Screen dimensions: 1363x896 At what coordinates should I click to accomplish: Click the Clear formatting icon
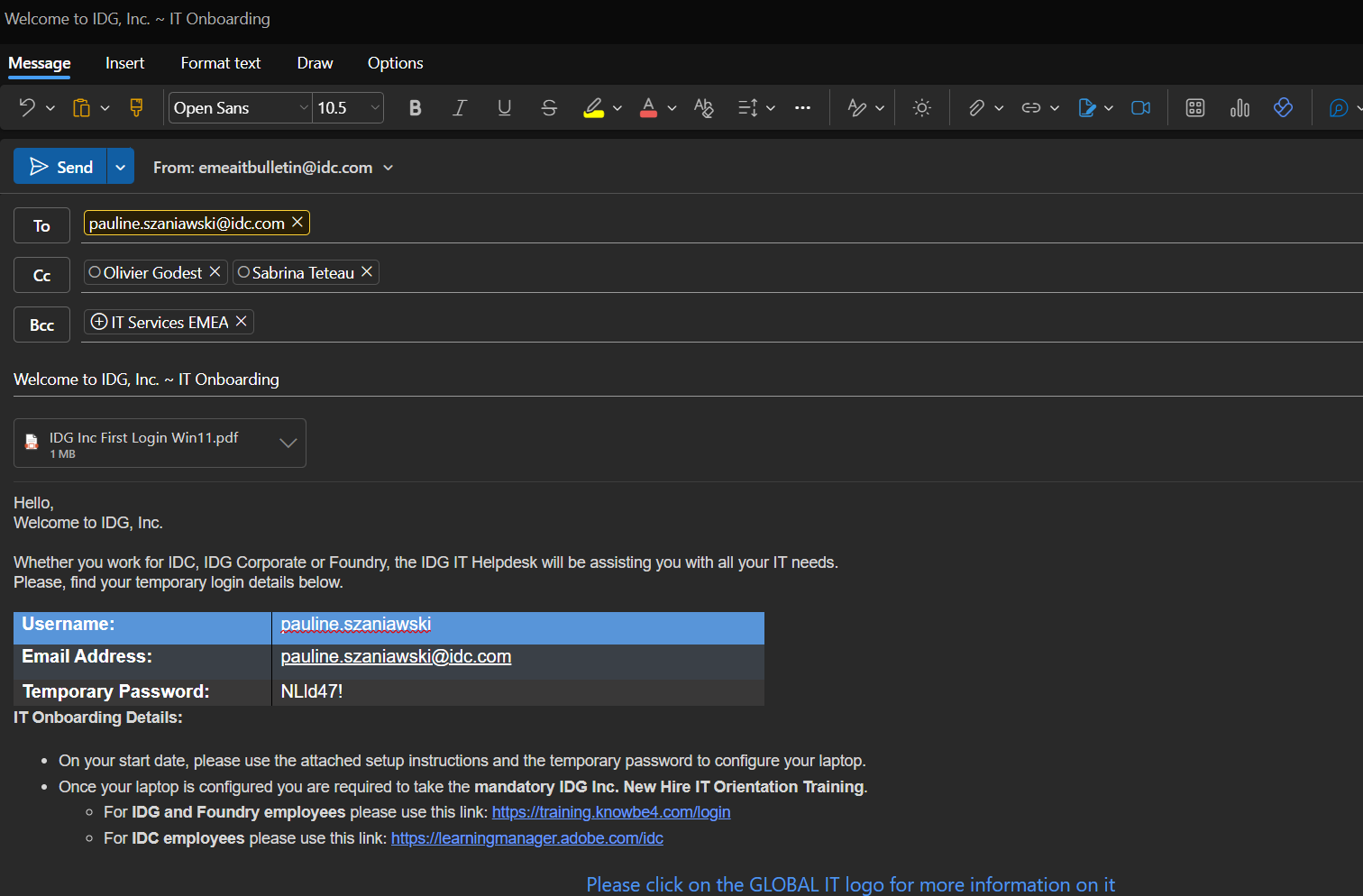(703, 108)
